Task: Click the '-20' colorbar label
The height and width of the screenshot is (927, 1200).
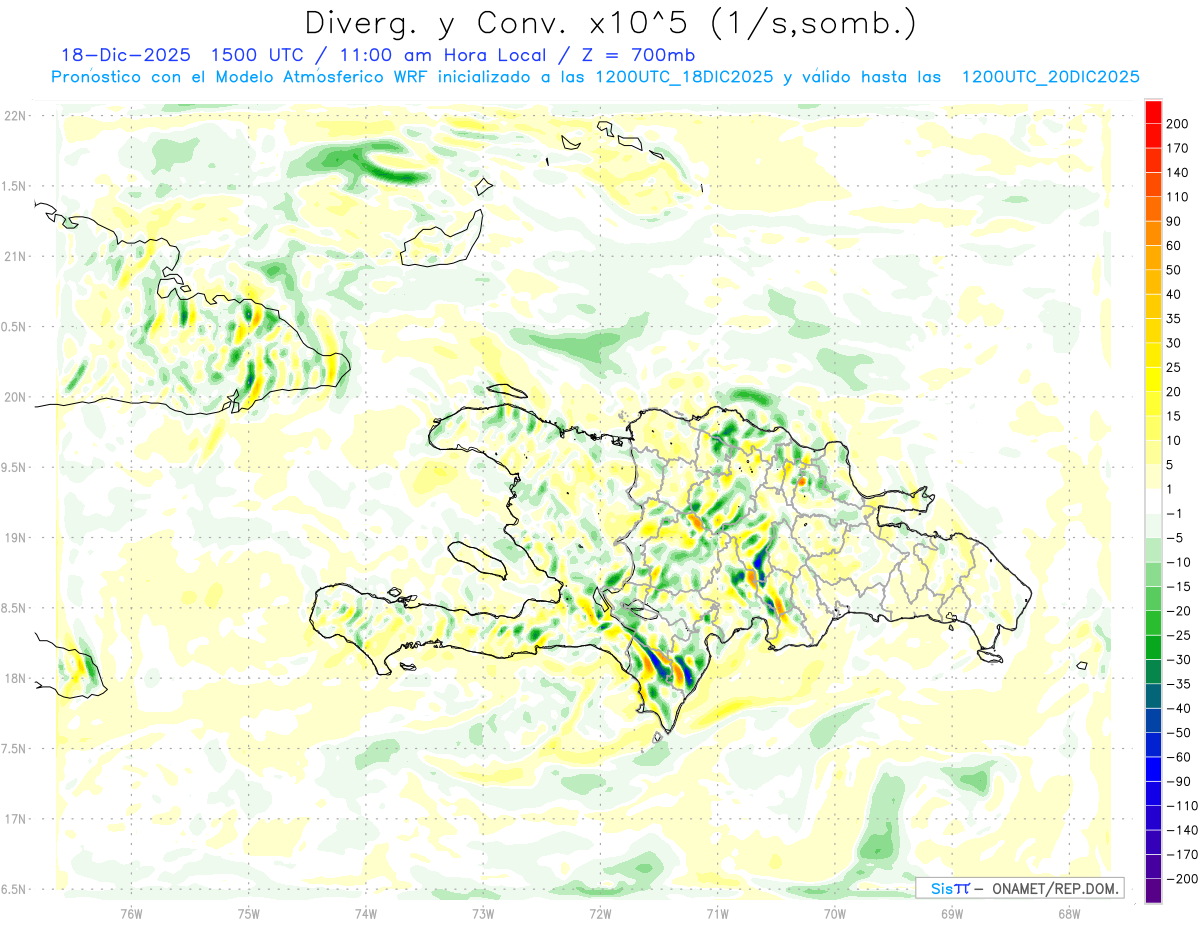Action: (1181, 611)
